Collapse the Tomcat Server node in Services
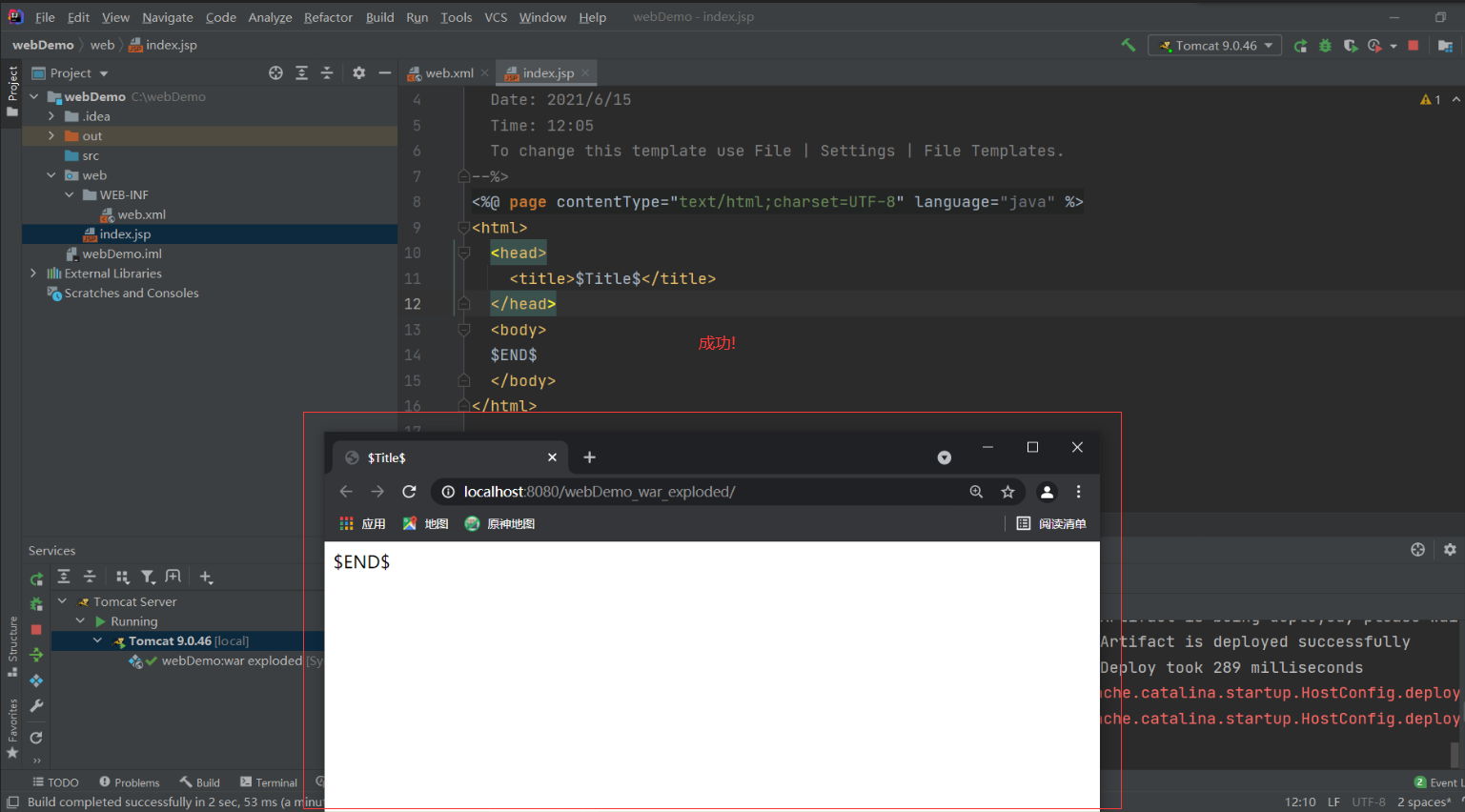Screen dimensions: 1465x812 point(62,601)
